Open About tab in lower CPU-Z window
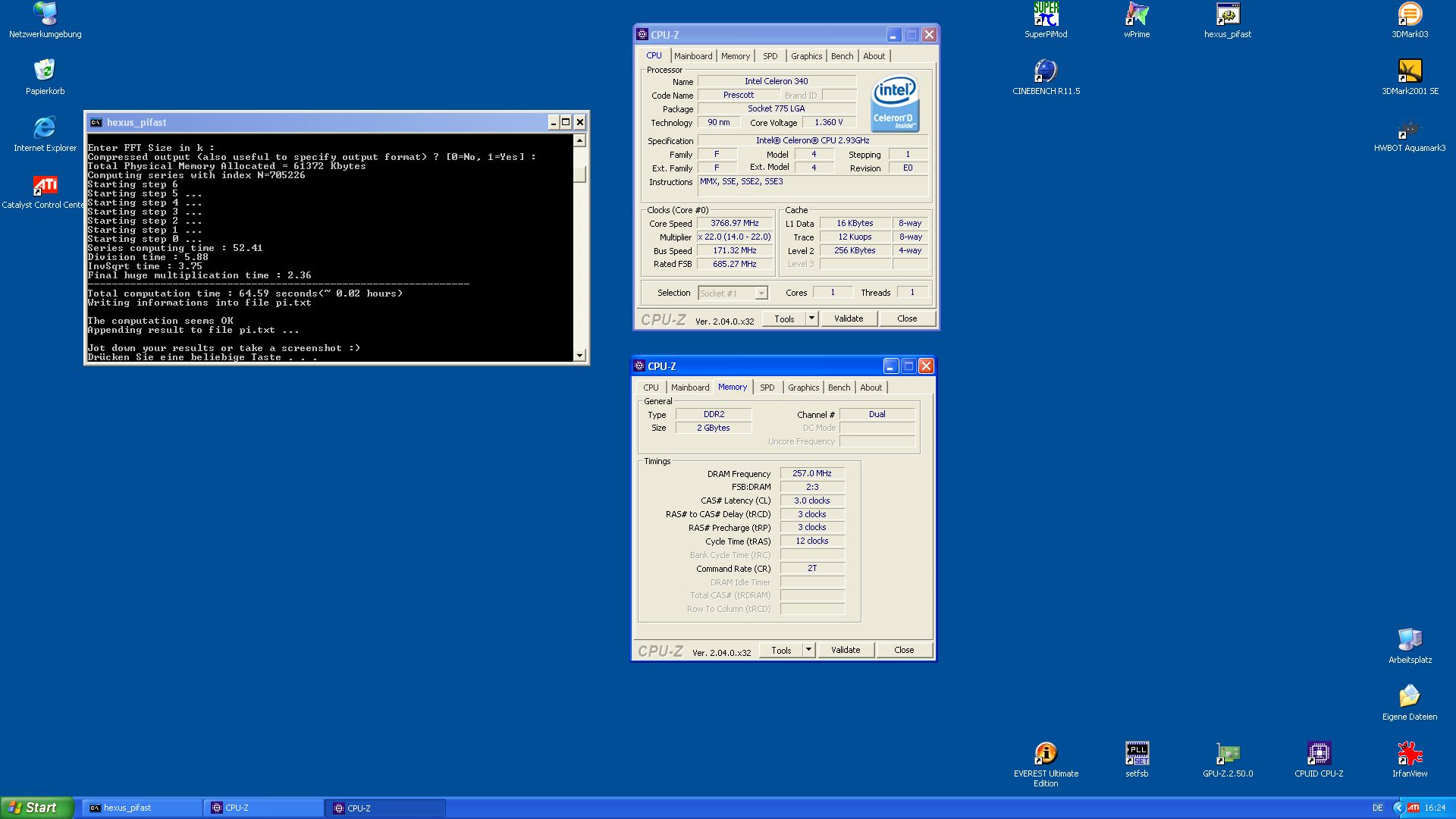This screenshot has width=1456, height=819. coord(871,388)
